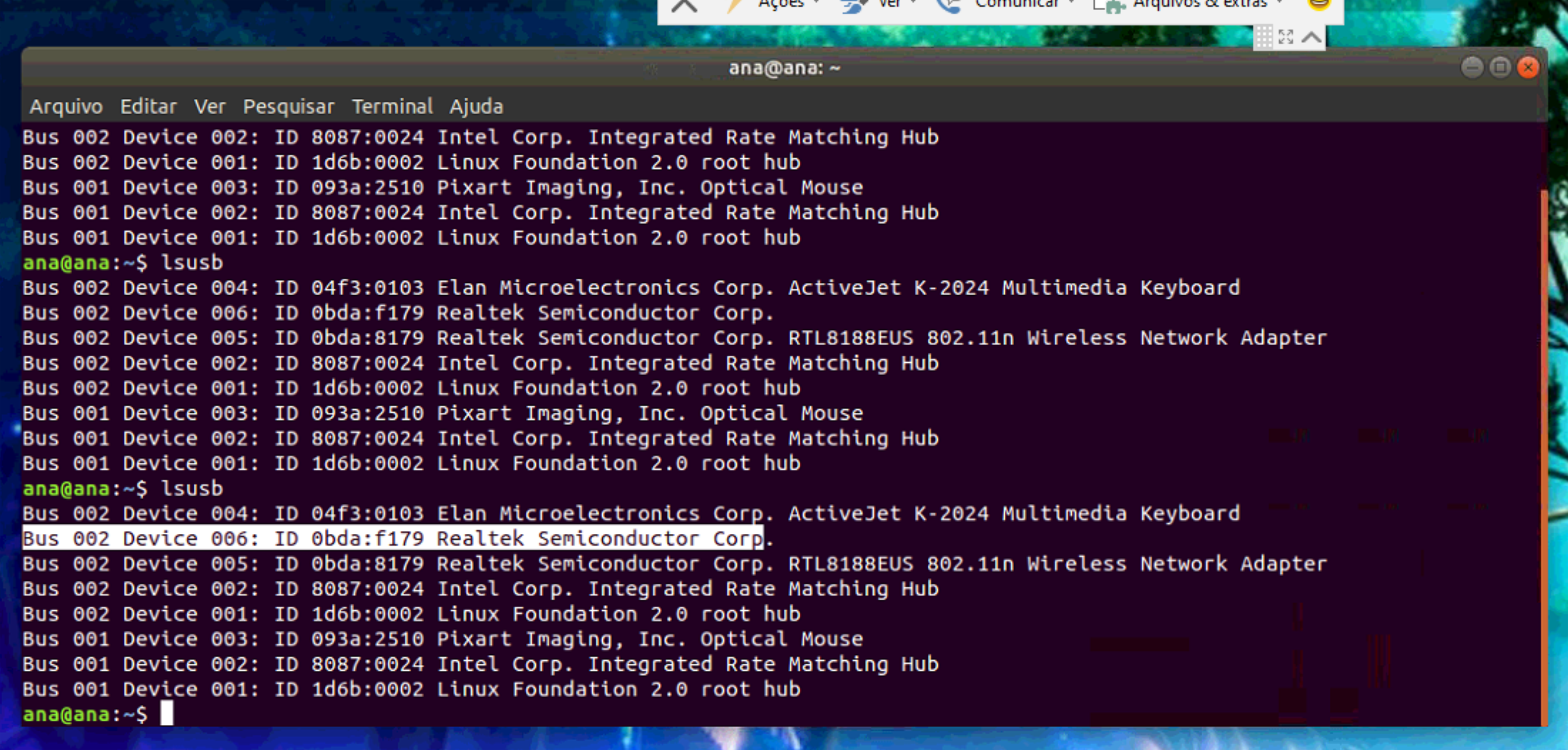Click the large chevron at toolbar's left end

point(684,6)
